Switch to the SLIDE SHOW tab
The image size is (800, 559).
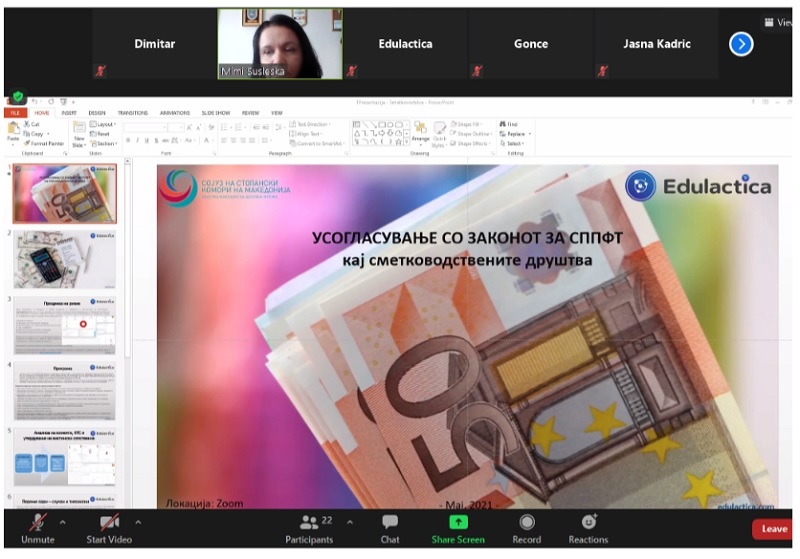tap(216, 113)
